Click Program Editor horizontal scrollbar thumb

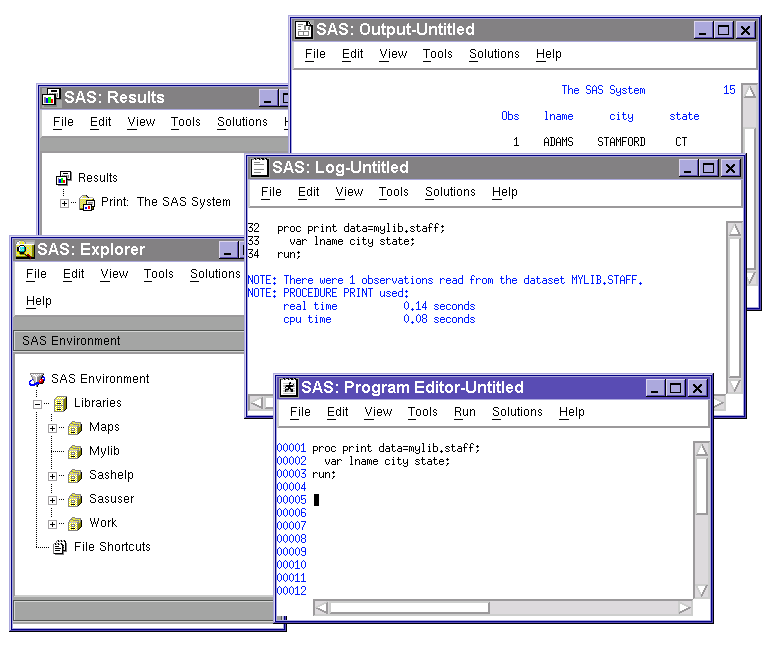point(409,608)
